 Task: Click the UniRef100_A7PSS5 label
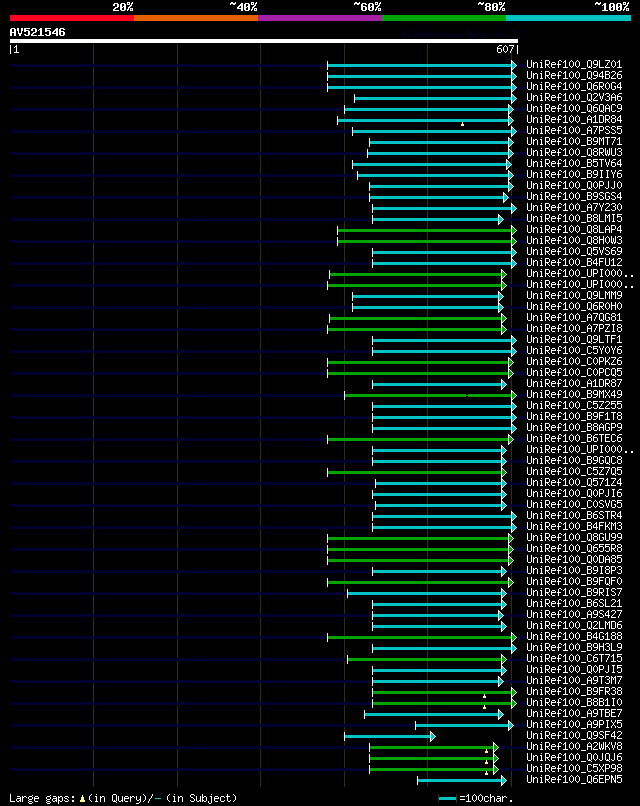click(574, 131)
